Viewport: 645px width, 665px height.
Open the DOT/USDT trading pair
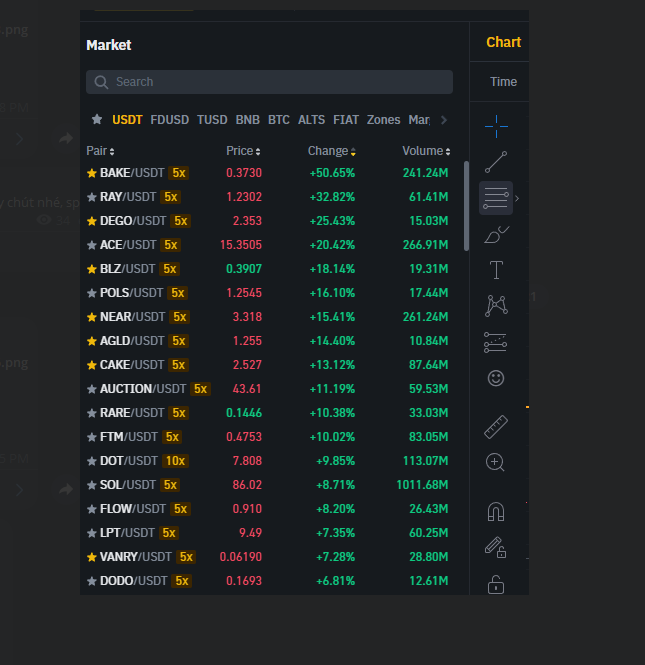pyautogui.click(x=267, y=461)
